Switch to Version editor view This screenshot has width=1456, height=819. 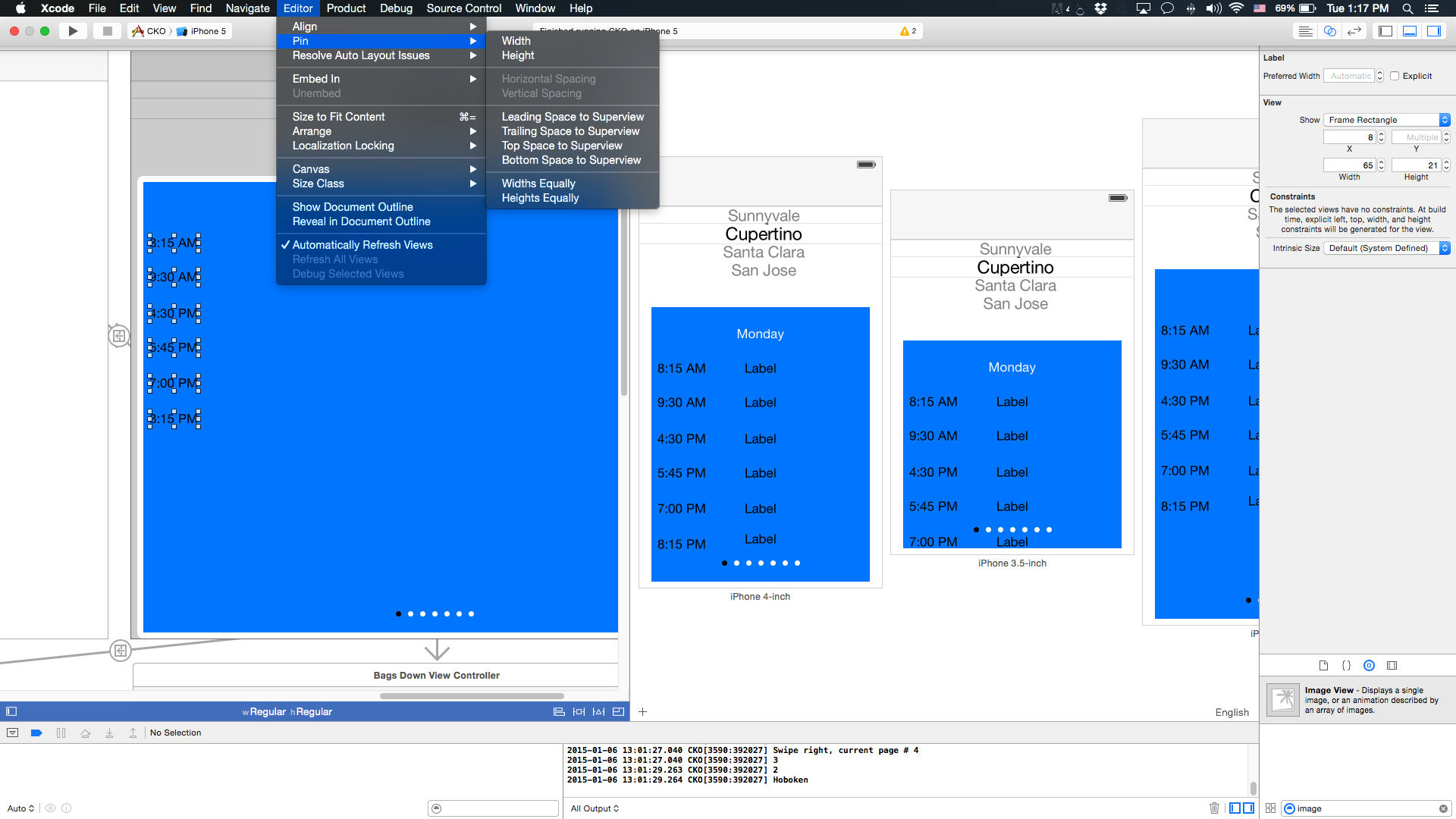coord(1354,31)
